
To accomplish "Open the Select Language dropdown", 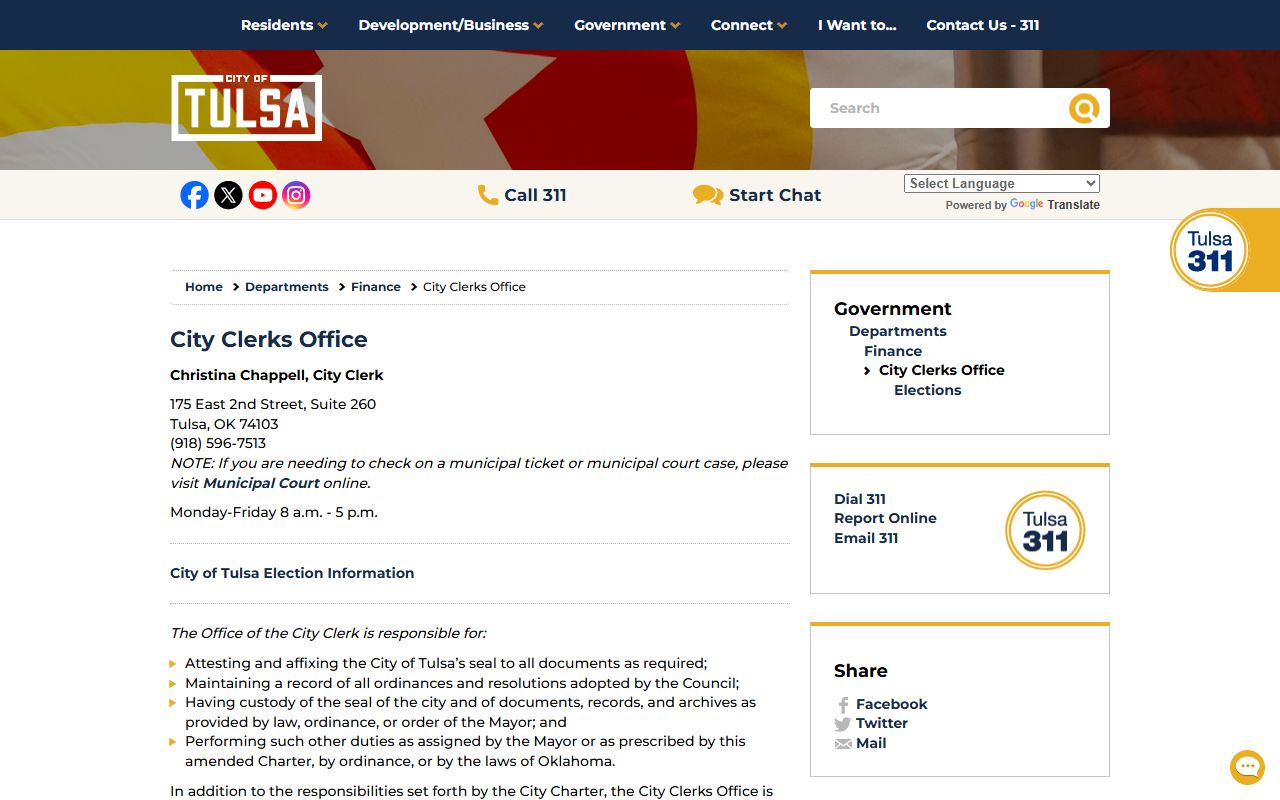I will 1001,183.
